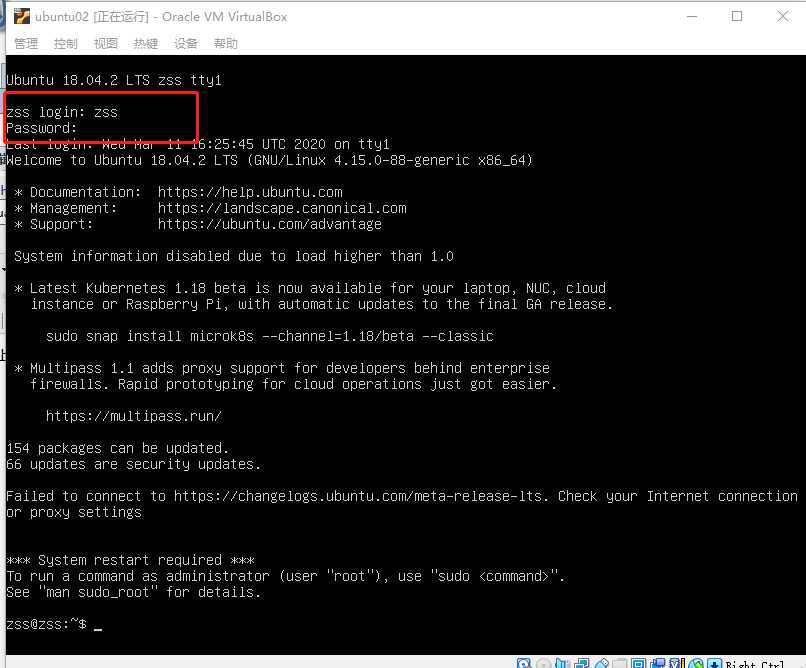Click the 'zss login: zss' line
806x668 pixels.
(x=62, y=112)
